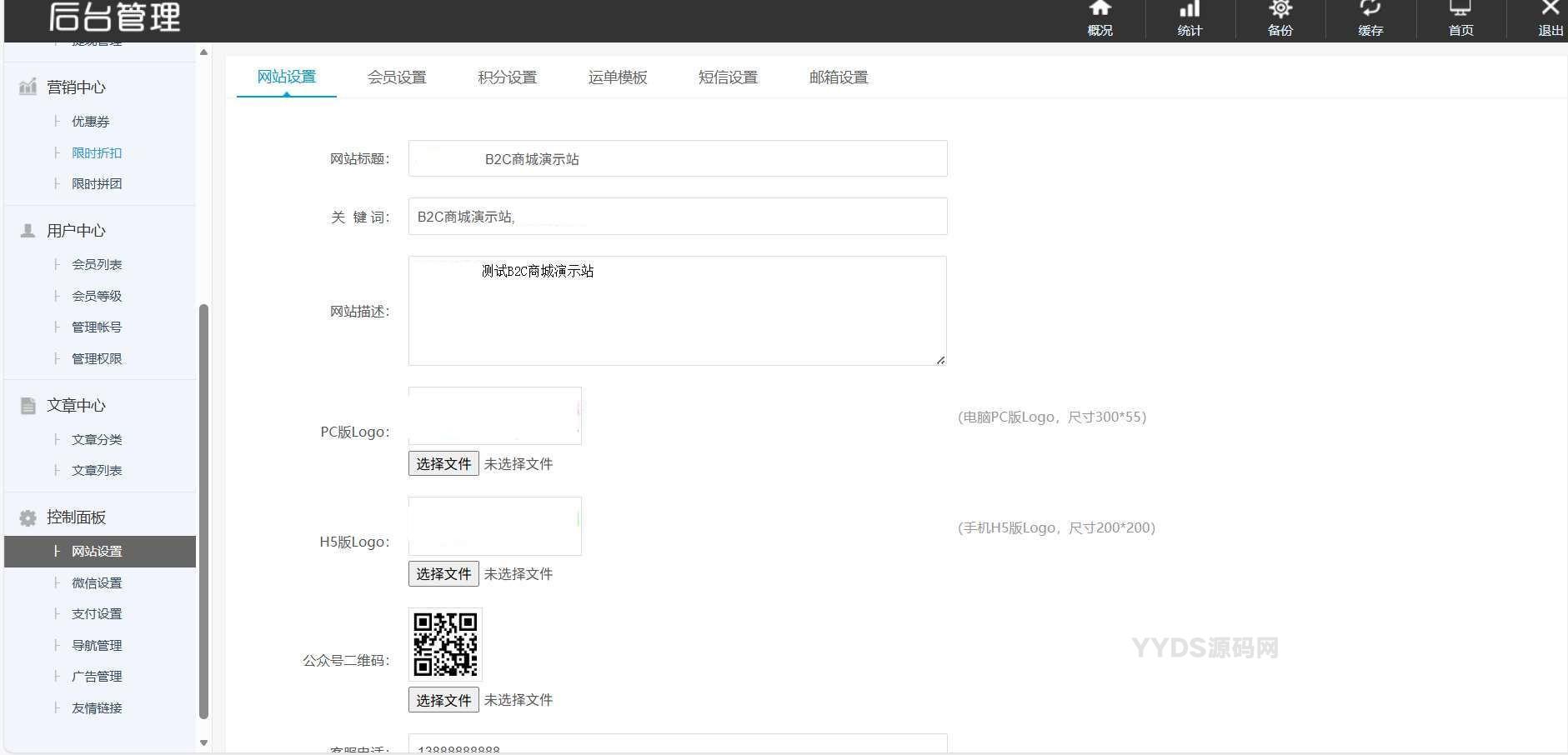Click the 后台管理 logo
This screenshot has width=1568, height=755.
pos(114,17)
